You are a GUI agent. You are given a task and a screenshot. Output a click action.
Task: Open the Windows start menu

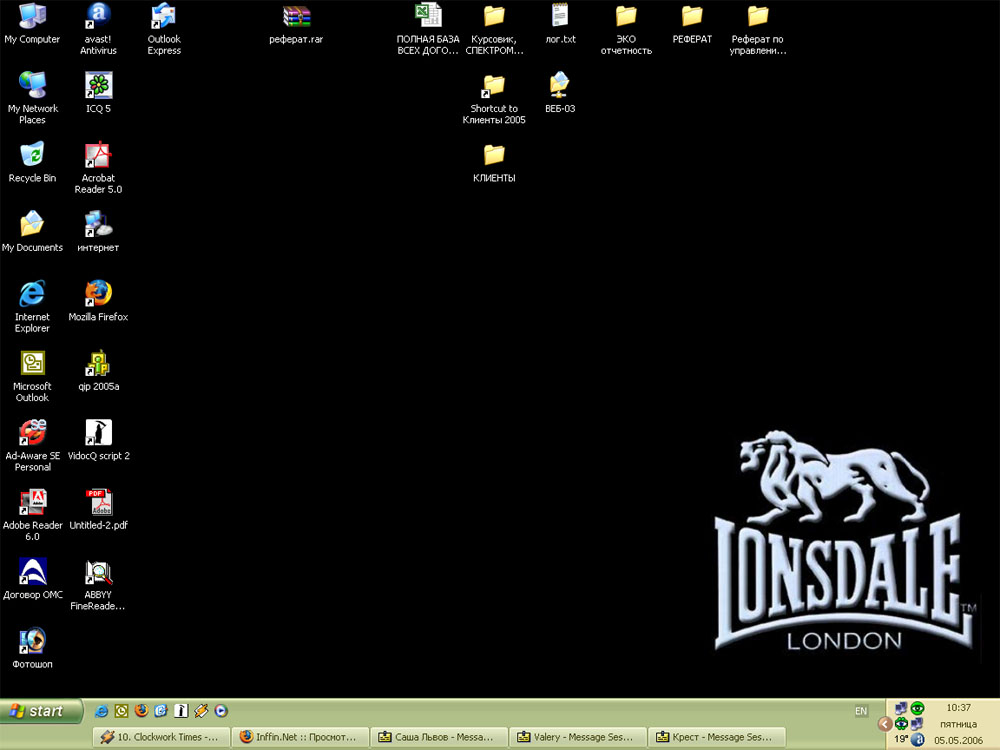tap(41, 711)
